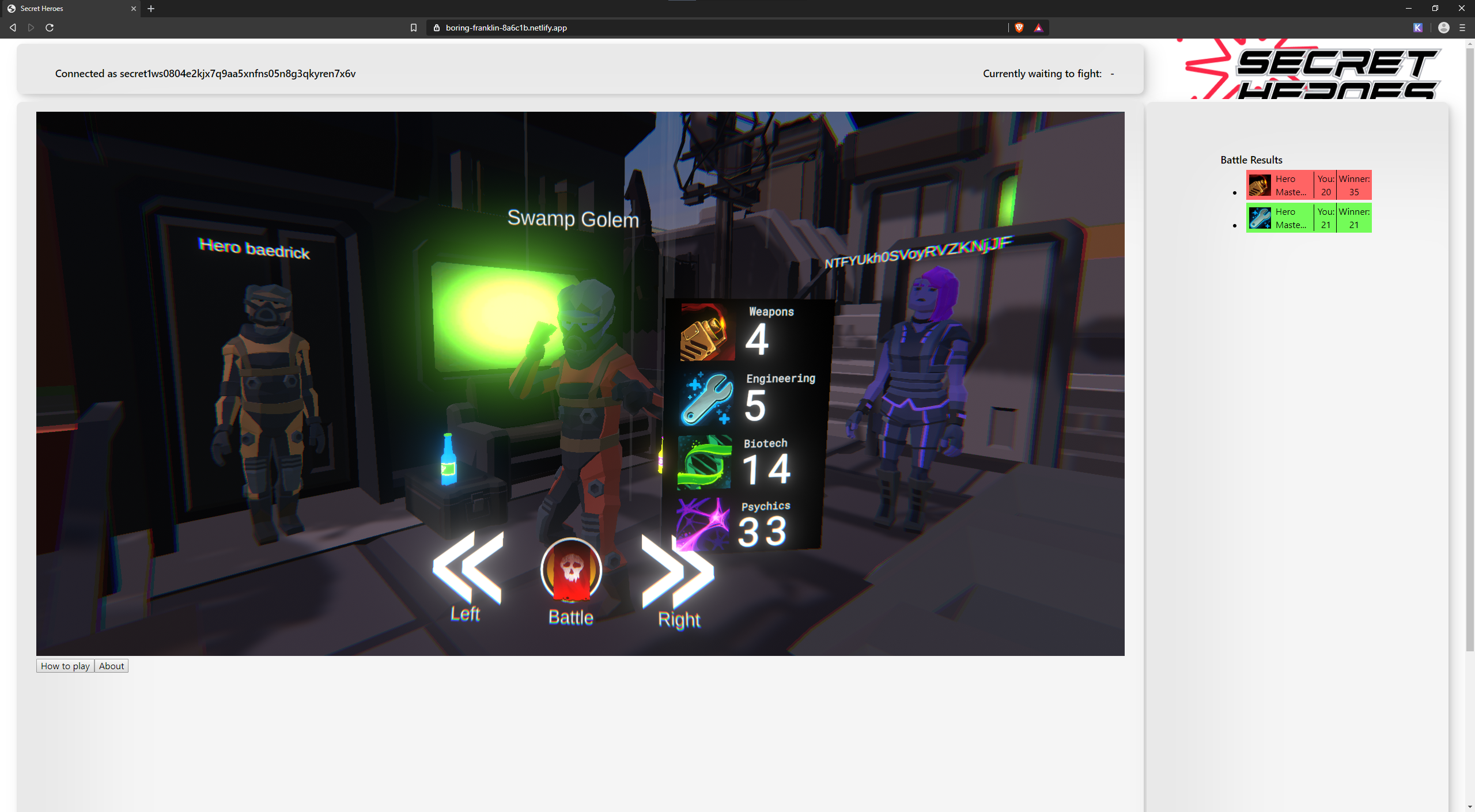The image size is (1475, 812).
Task: Click the red lost battle result
Action: pyautogui.click(x=1308, y=185)
